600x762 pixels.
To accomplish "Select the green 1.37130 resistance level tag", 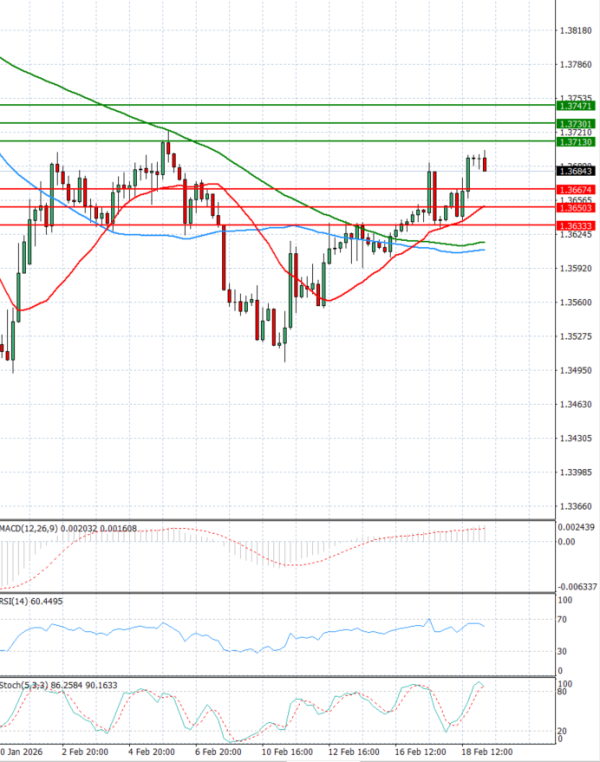I will click(x=575, y=142).
